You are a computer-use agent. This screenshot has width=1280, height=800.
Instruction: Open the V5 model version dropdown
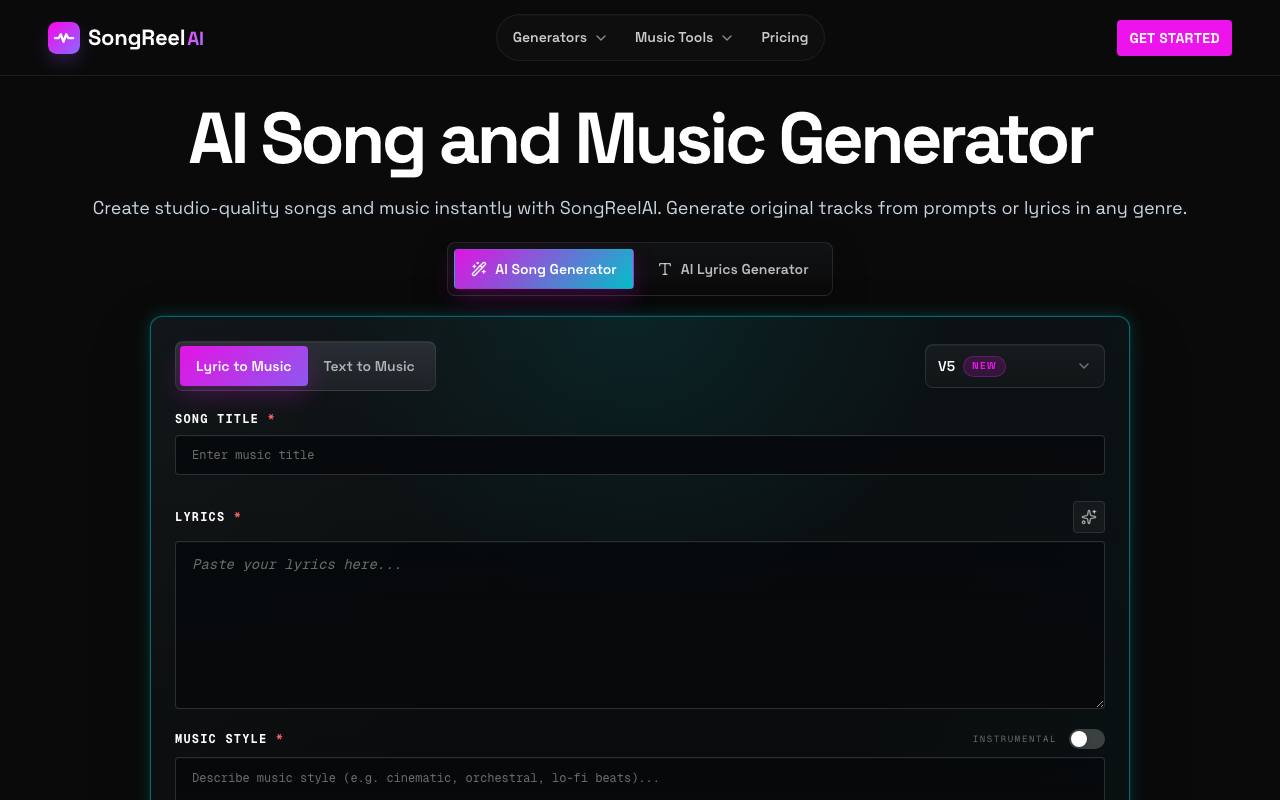pos(1015,366)
